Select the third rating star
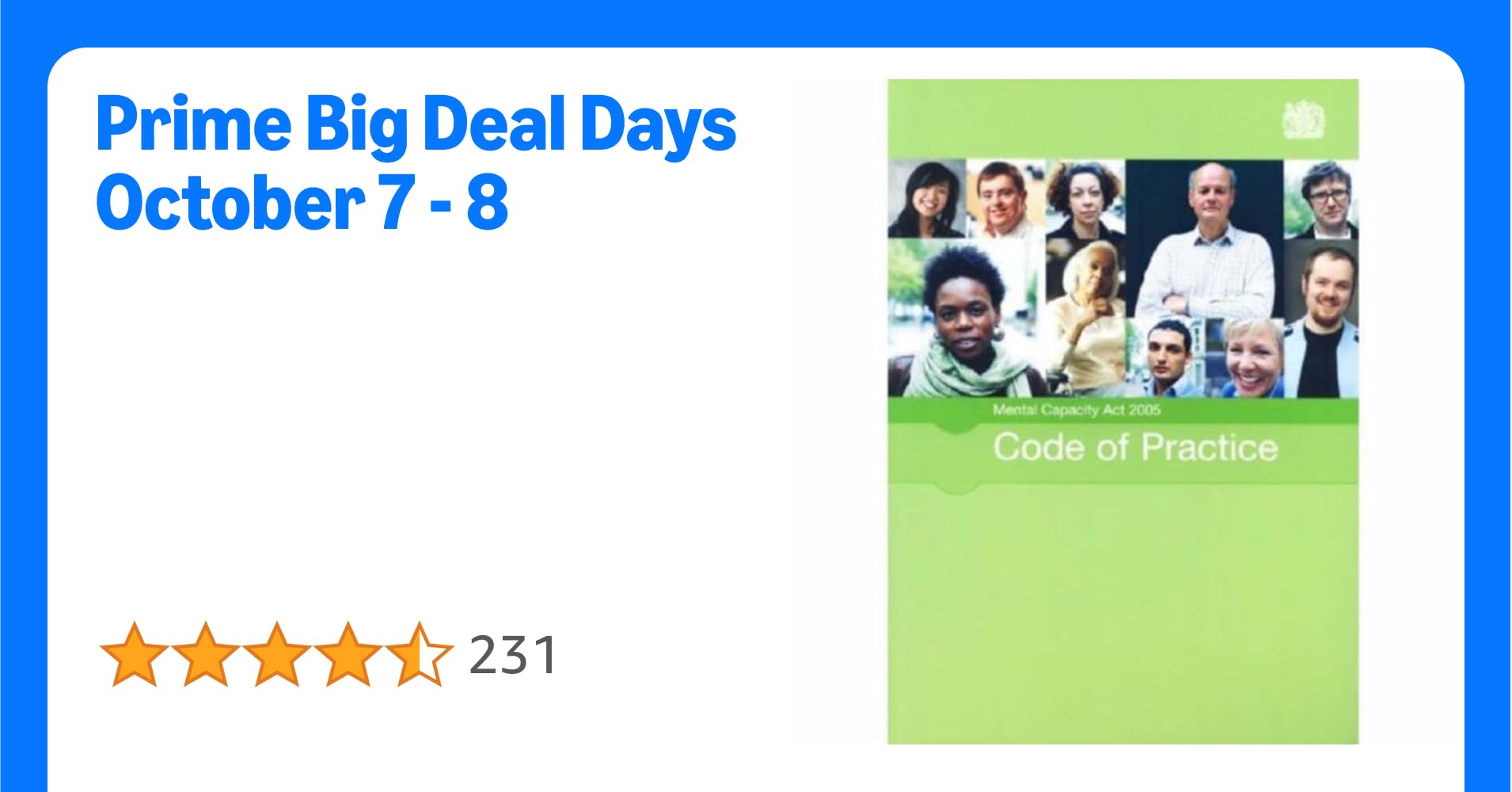The width and height of the screenshot is (1512, 792). (x=276, y=654)
